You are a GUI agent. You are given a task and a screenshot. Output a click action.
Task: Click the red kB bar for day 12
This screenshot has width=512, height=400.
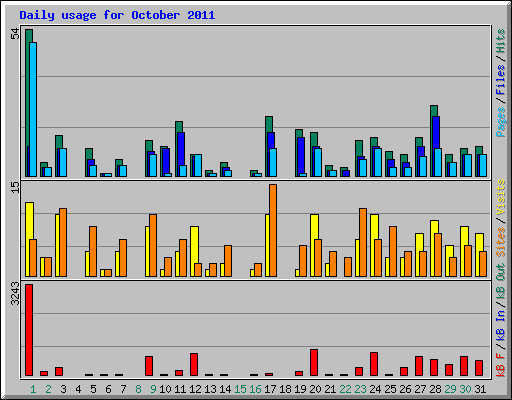[x=194, y=365]
